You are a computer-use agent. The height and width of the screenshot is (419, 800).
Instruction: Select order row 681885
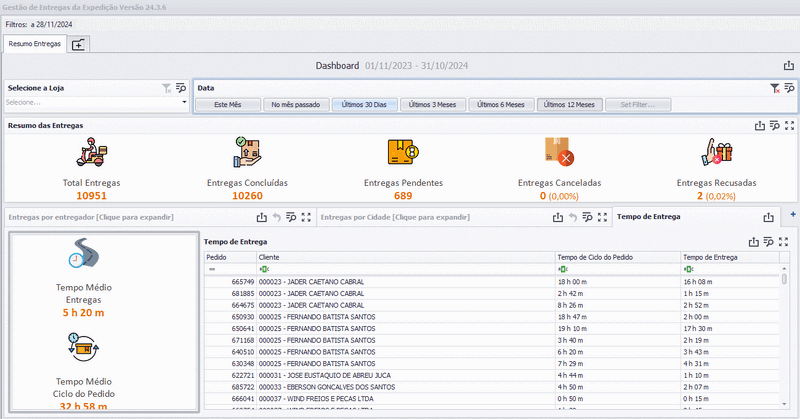(492, 293)
